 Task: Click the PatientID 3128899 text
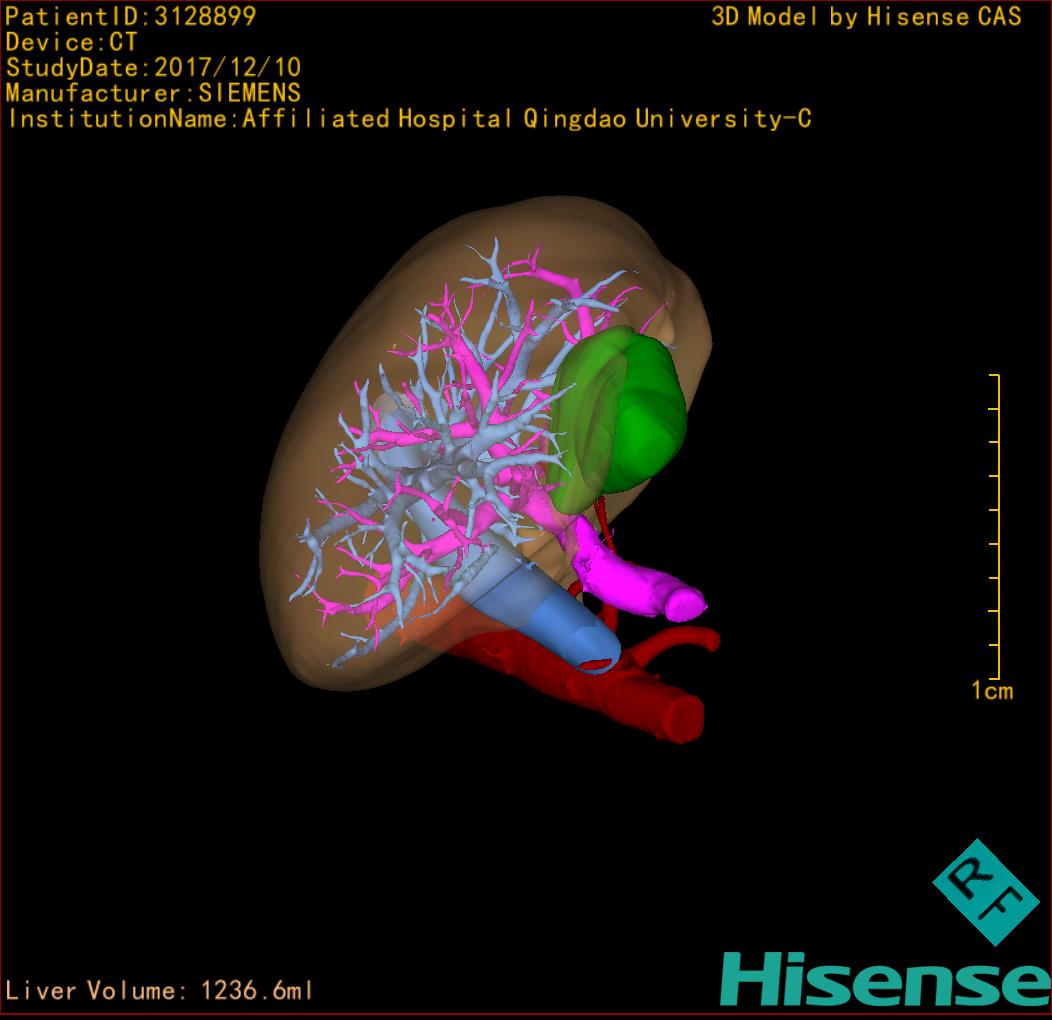coord(131,16)
